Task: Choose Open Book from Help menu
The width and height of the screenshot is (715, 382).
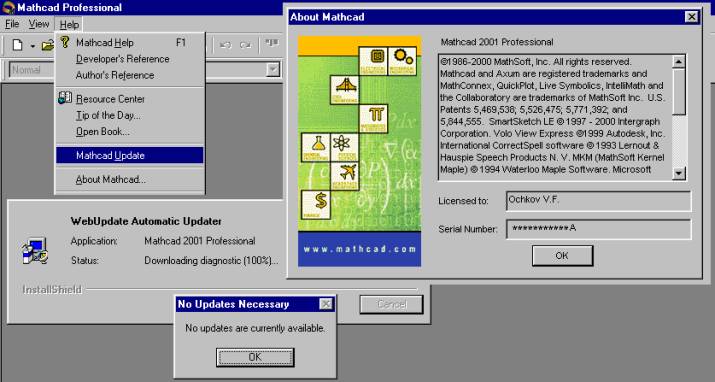Action: (130, 132)
